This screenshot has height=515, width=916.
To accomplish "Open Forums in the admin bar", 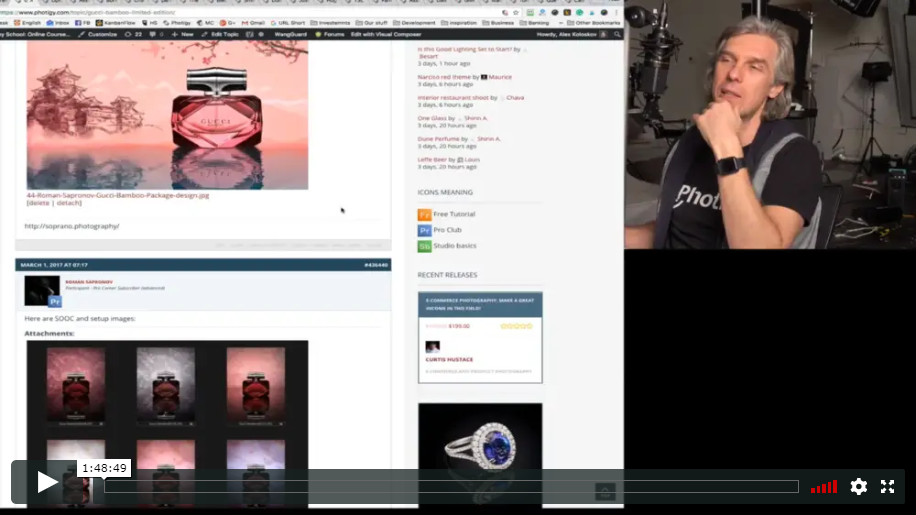I will click(329, 34).
